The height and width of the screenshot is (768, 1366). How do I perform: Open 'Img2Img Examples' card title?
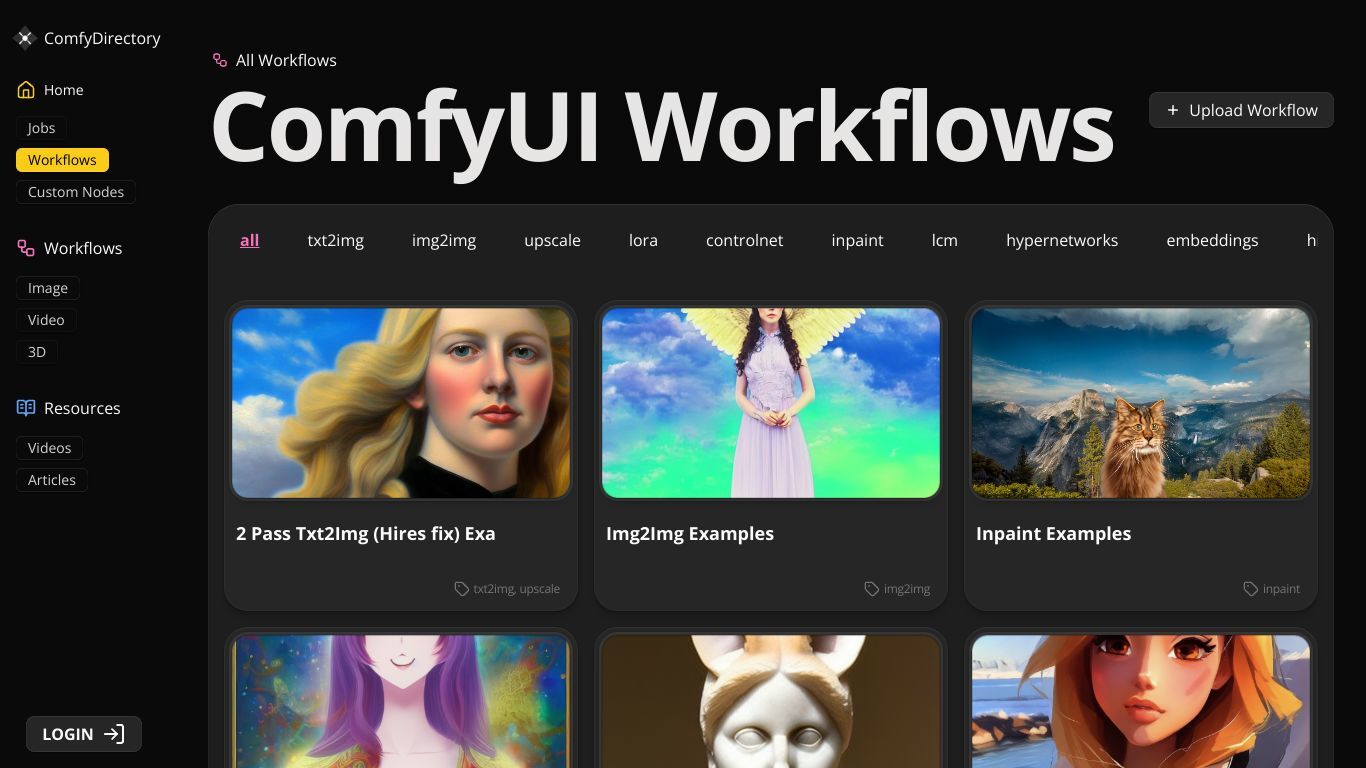click(x=690, y=534)
